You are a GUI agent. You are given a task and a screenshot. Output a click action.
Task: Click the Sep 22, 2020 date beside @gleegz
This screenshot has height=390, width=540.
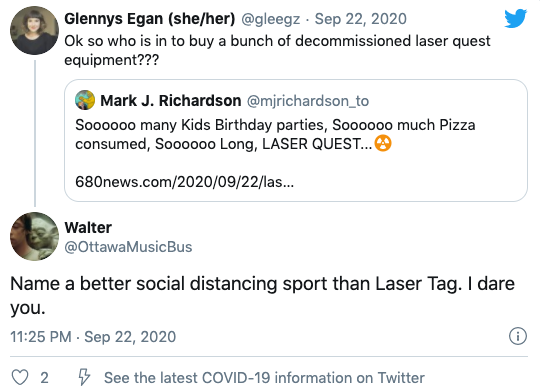coord(361,19)
